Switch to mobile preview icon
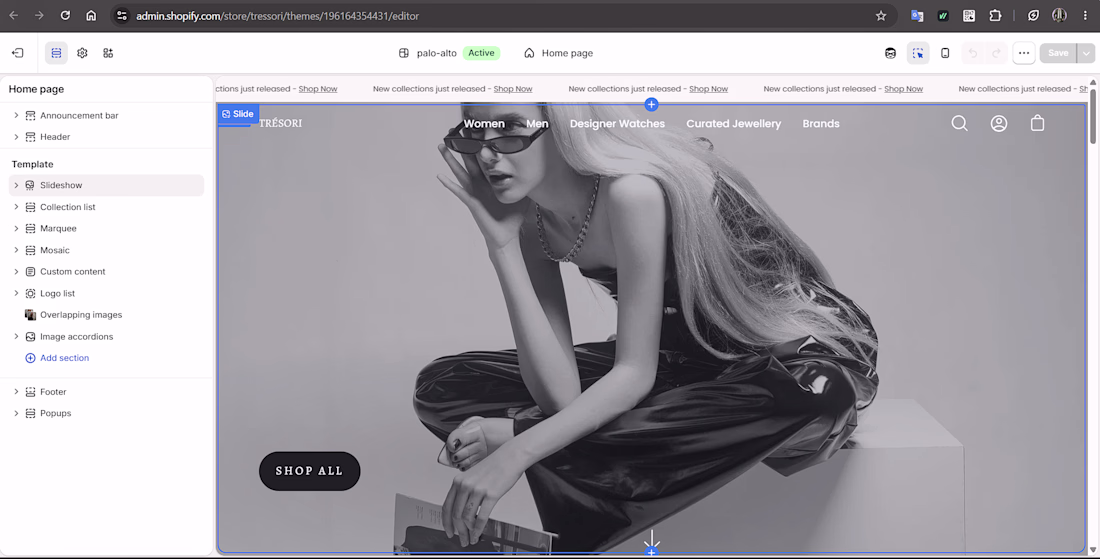Screen dimensions: 1100x559 (x=945, y=53)
